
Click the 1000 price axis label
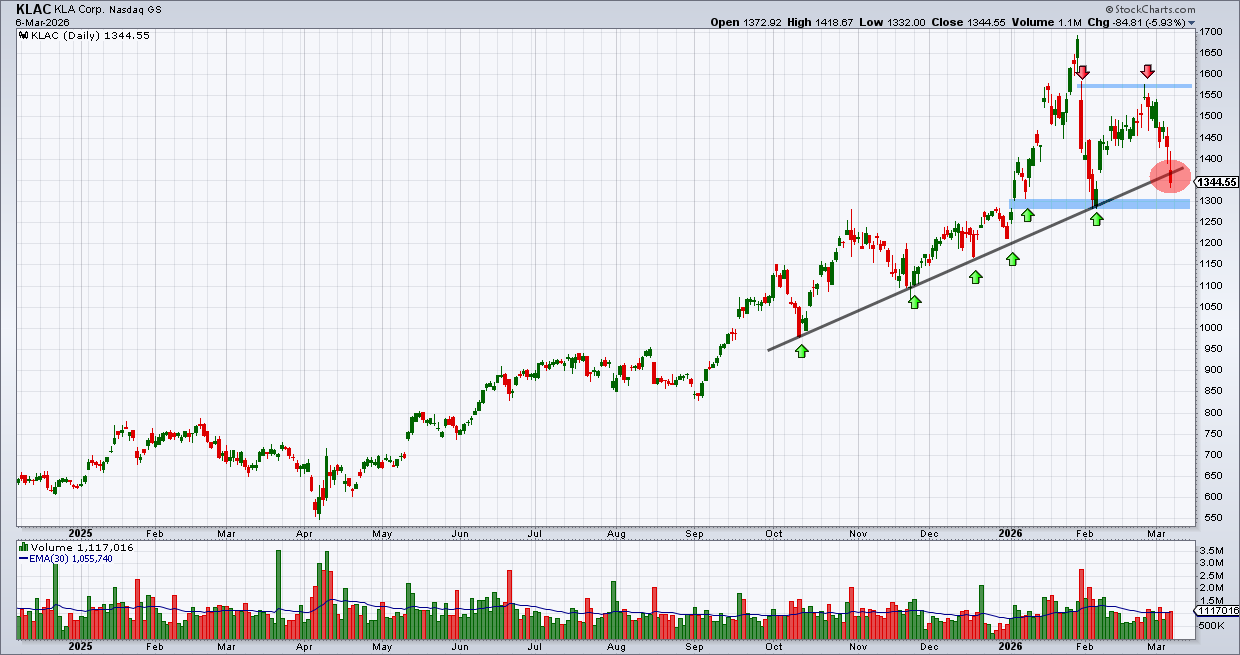click(1211, 328)
